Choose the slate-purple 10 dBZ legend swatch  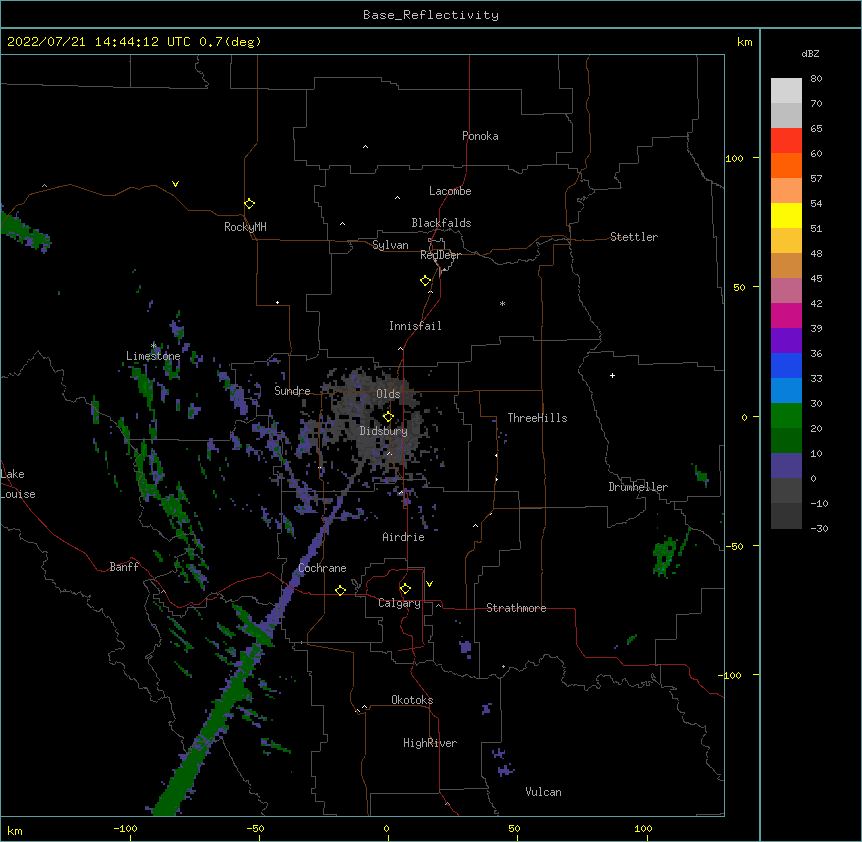786,466
